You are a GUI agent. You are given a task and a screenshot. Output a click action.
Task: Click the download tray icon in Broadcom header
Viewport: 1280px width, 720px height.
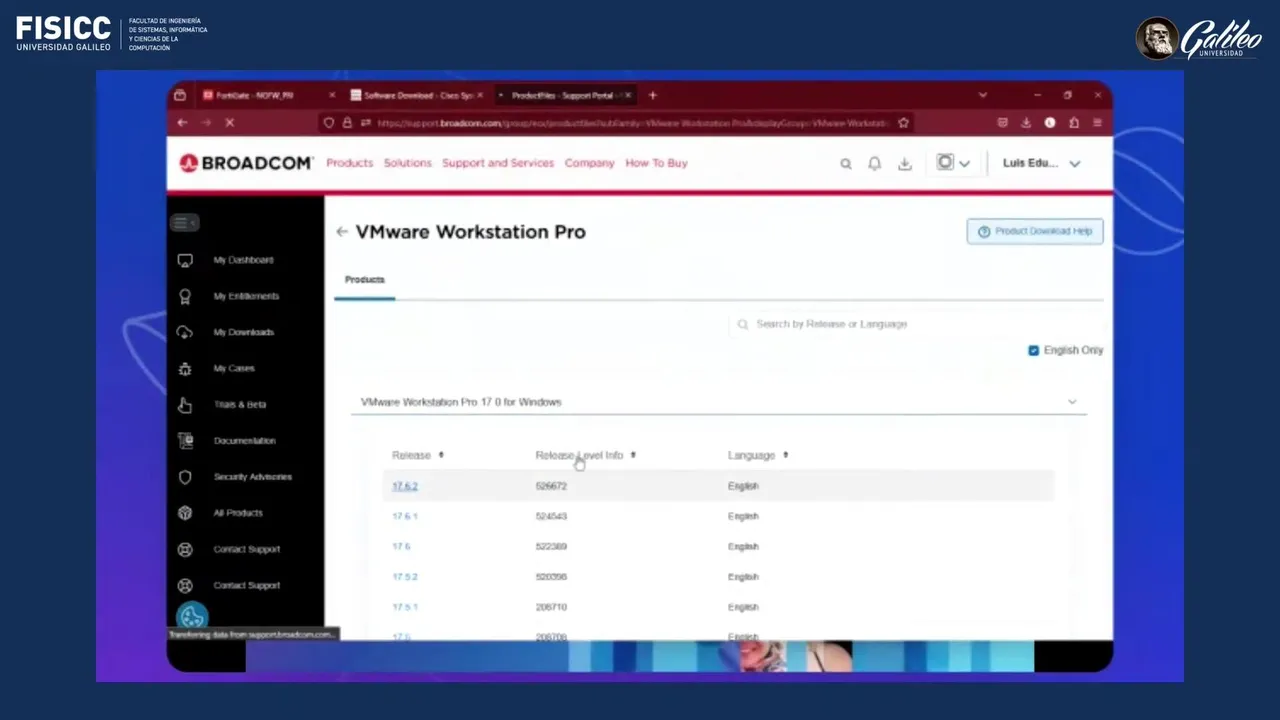coord(905,164)
